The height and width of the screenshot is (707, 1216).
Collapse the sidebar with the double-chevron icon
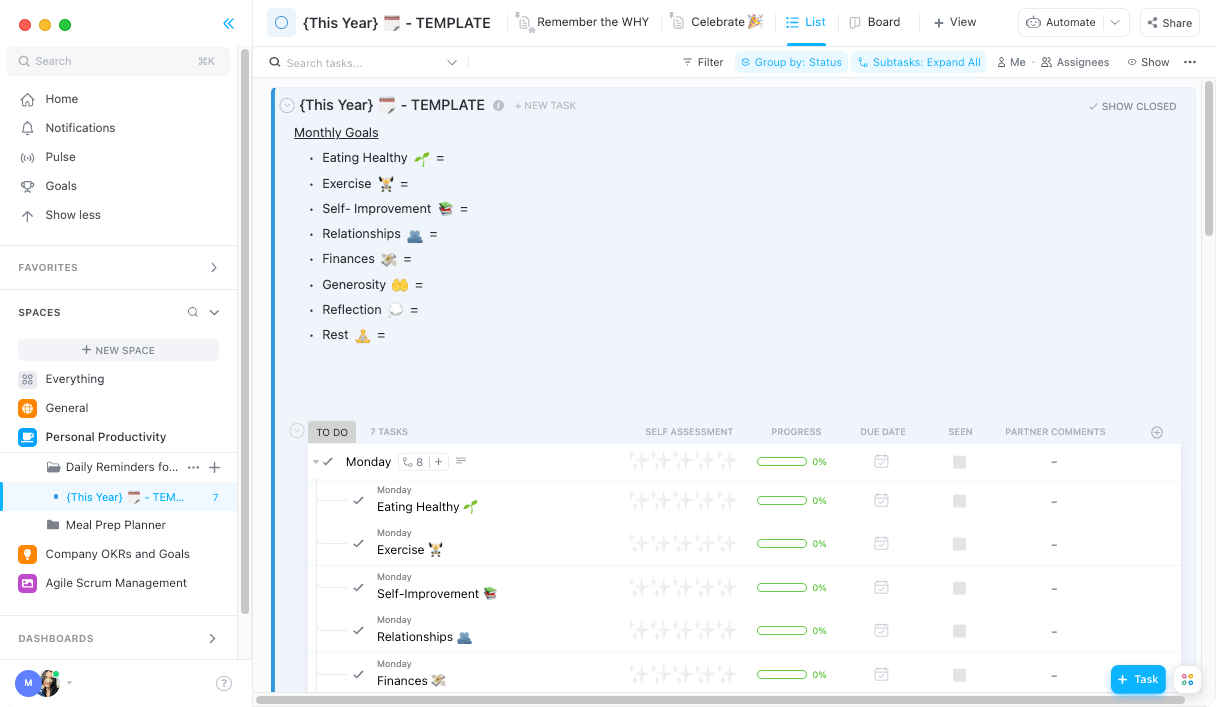pos(228,22)
